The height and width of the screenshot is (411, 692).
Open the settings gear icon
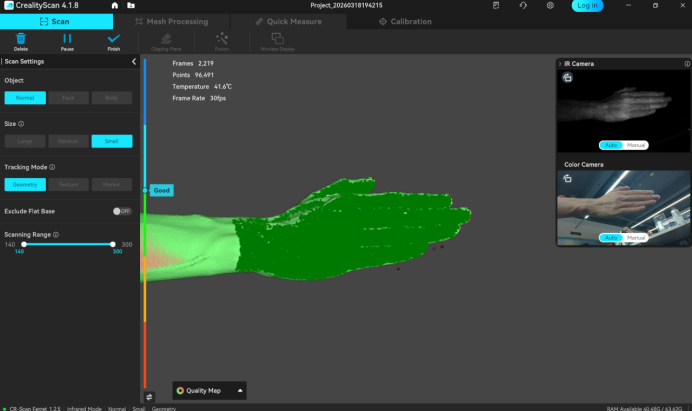point(550,5)
